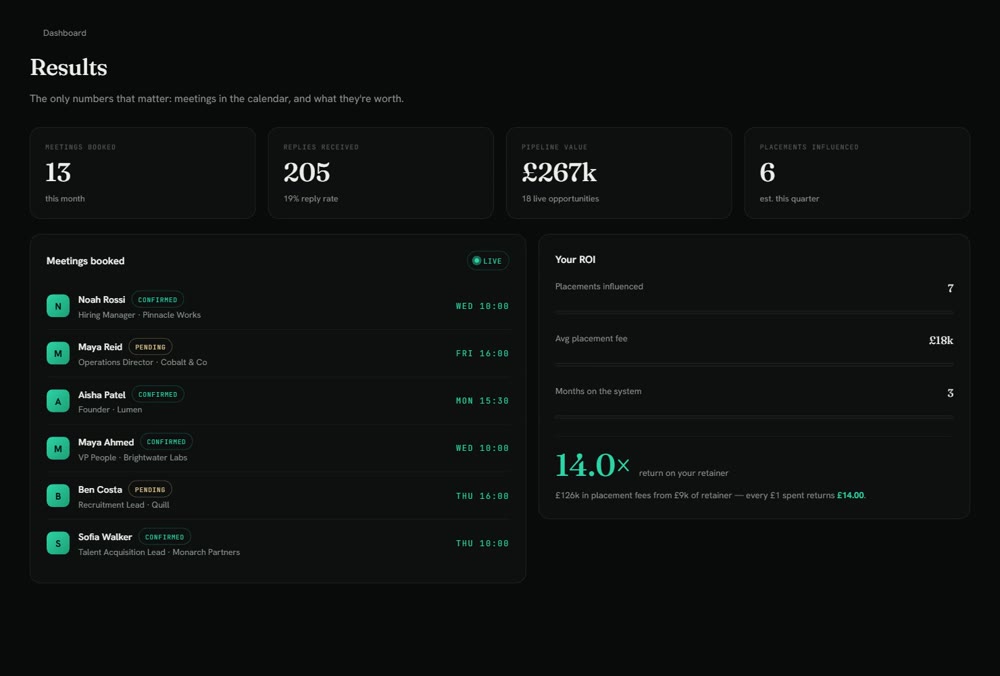Click the FRI 16:00 meeting time
This screenshot has height=676, width=1000.
pyautogui.click(x=482, y=353)
